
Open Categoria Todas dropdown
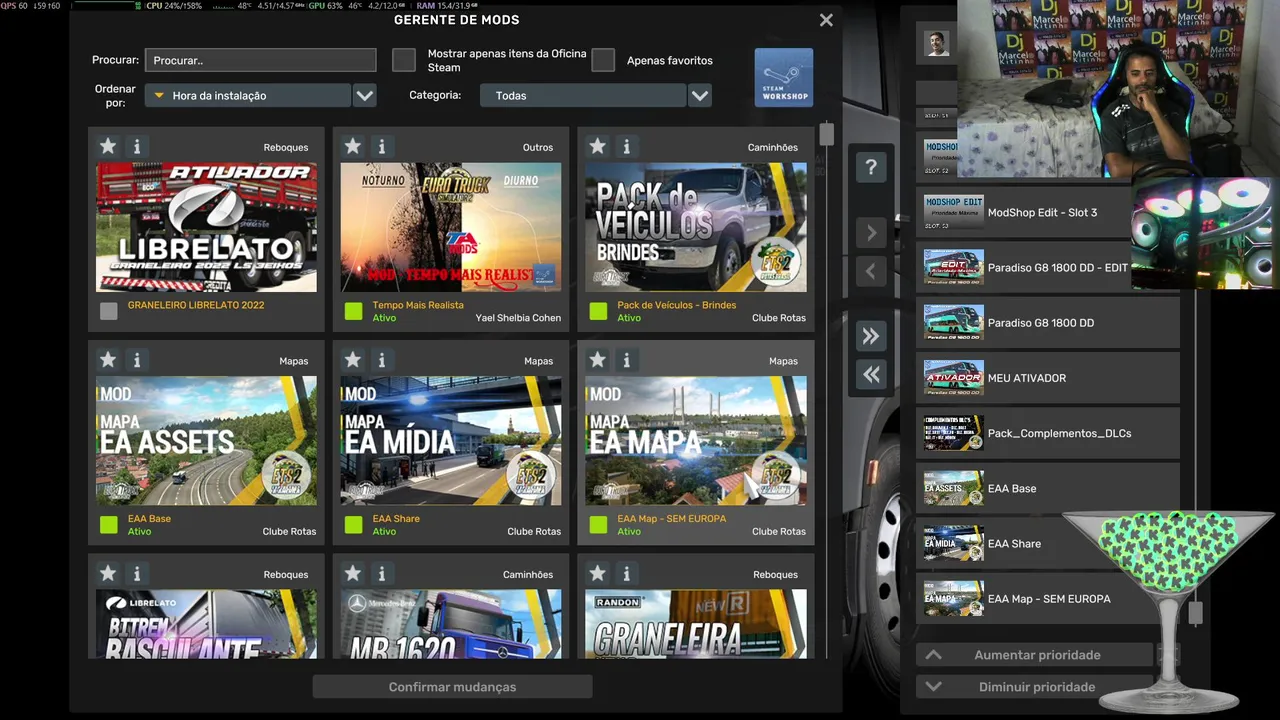pyautogui.click(x=583, y=95)
